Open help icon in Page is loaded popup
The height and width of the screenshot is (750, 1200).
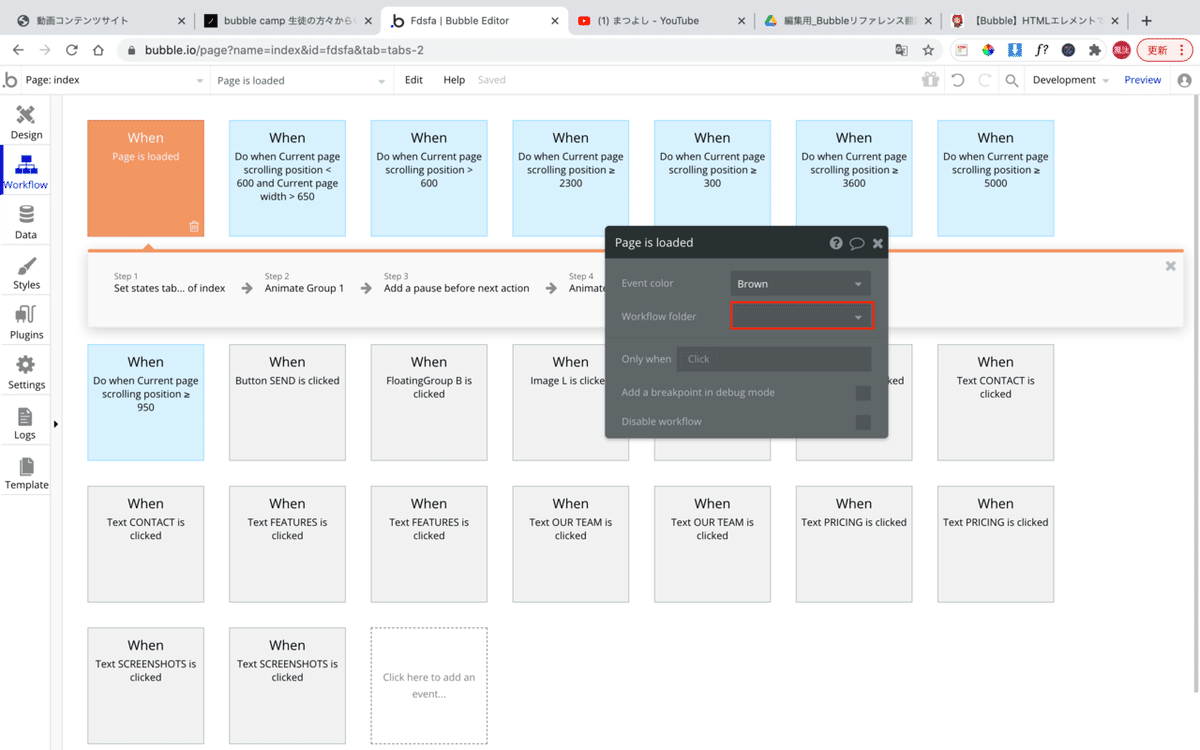(836, 243)
